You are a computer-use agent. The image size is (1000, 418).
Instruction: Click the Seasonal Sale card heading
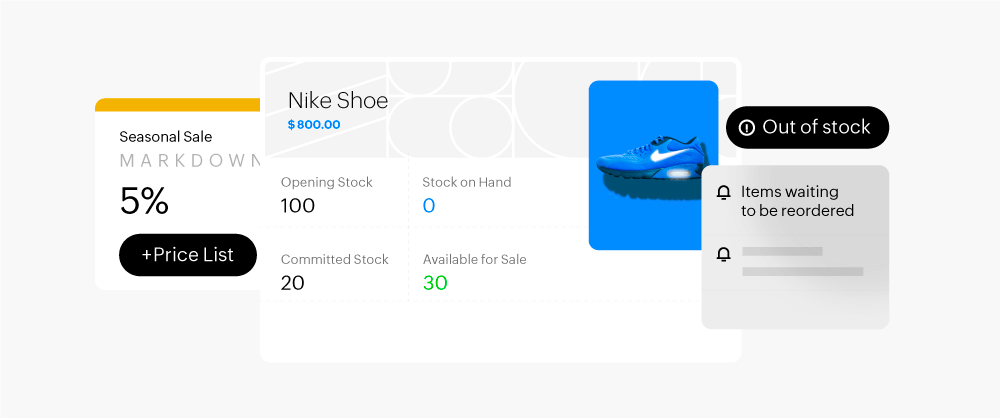point(165,137)
